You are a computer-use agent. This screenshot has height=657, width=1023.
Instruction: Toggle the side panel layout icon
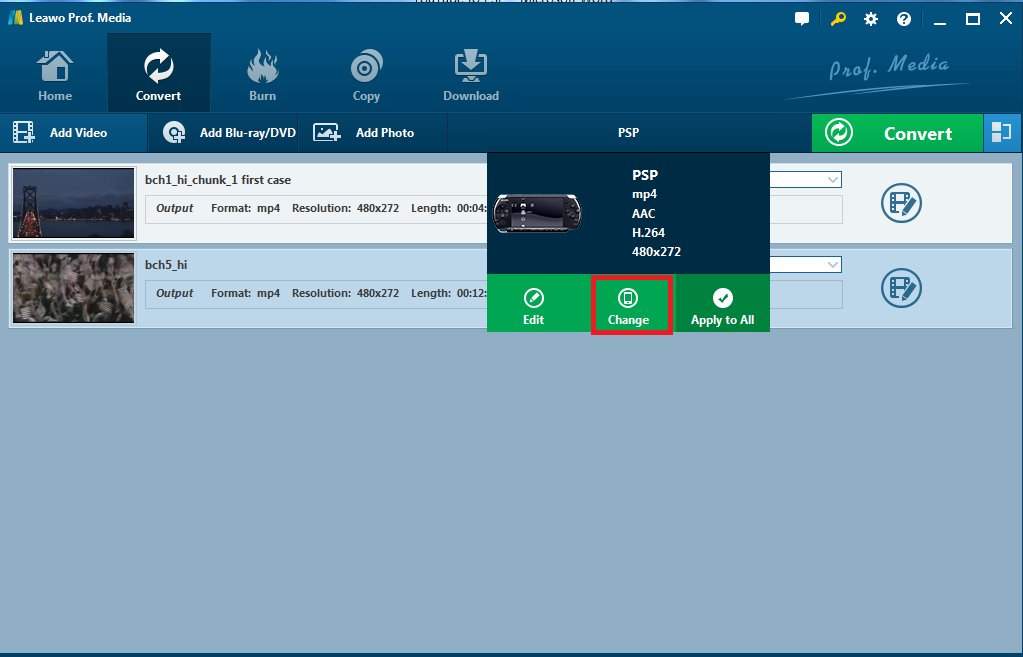point(1002,133)
